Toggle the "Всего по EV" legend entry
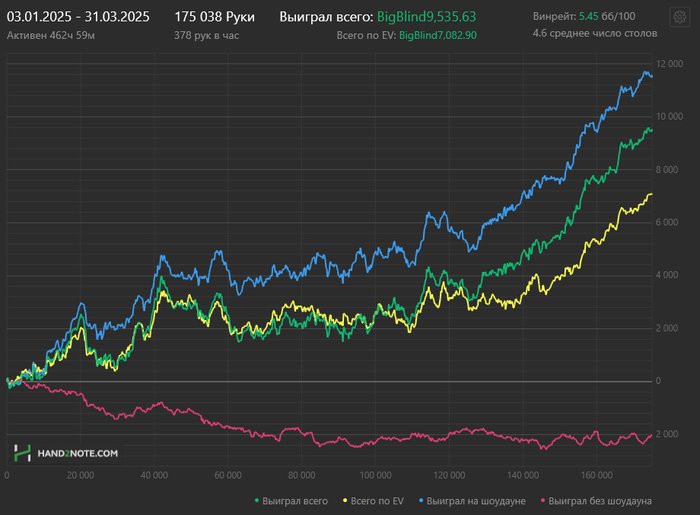The image size is (700, 515). [x=376, y=500]
